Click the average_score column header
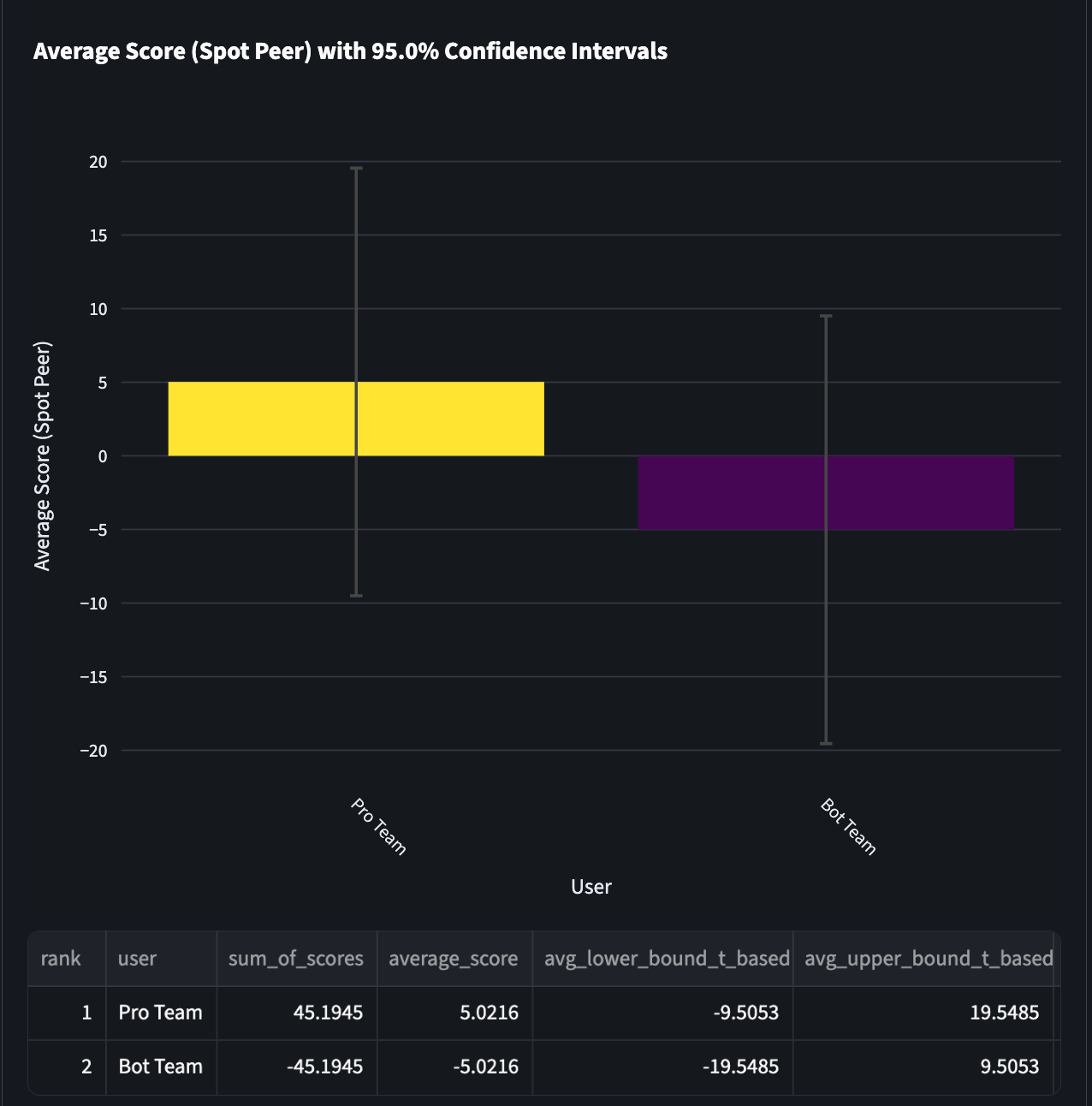The width and height of the screenshot is (1092, 1106). click(x=454, y=959)
